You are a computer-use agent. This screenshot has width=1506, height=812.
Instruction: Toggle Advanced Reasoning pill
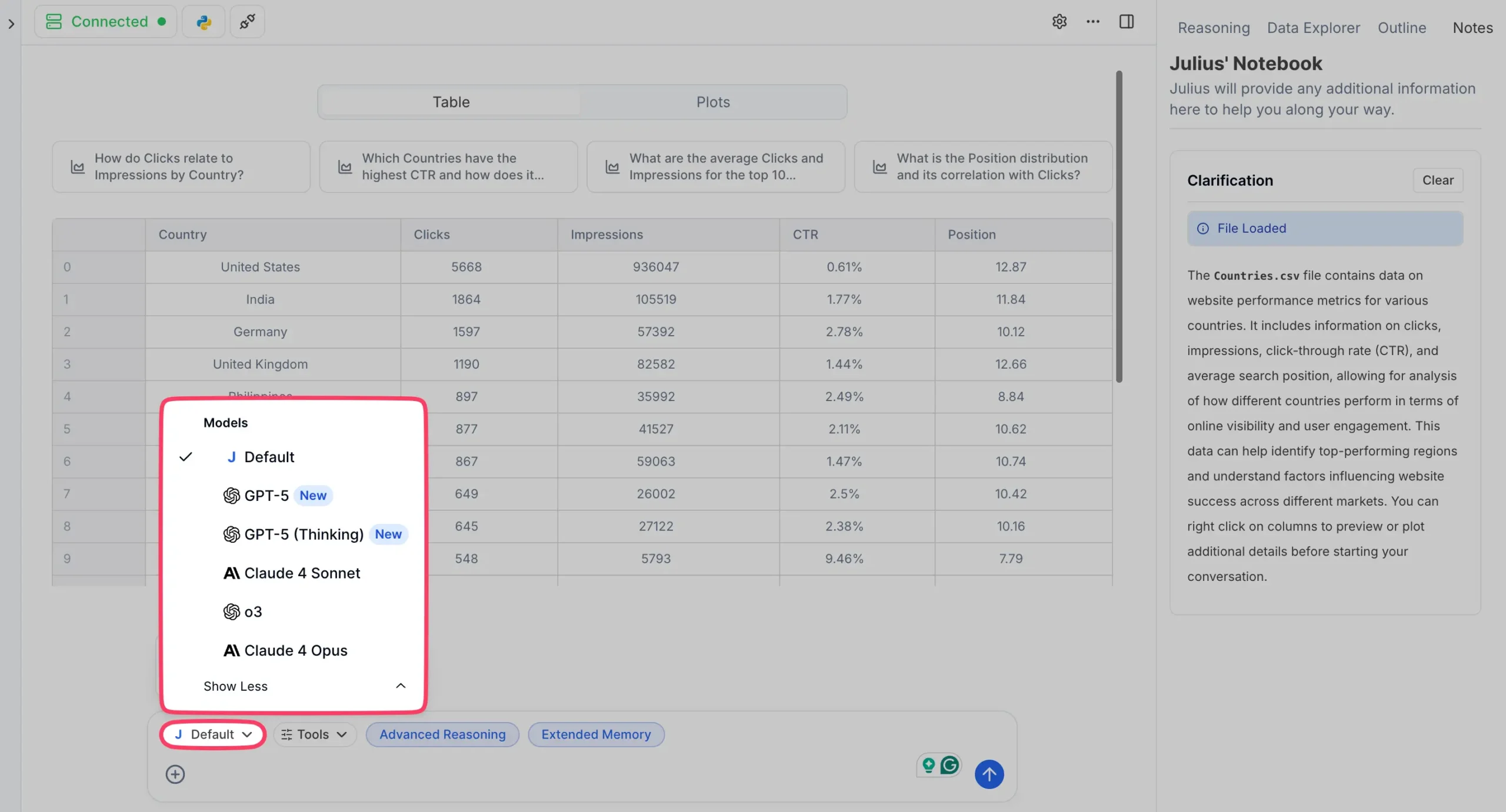pos(442,734)
